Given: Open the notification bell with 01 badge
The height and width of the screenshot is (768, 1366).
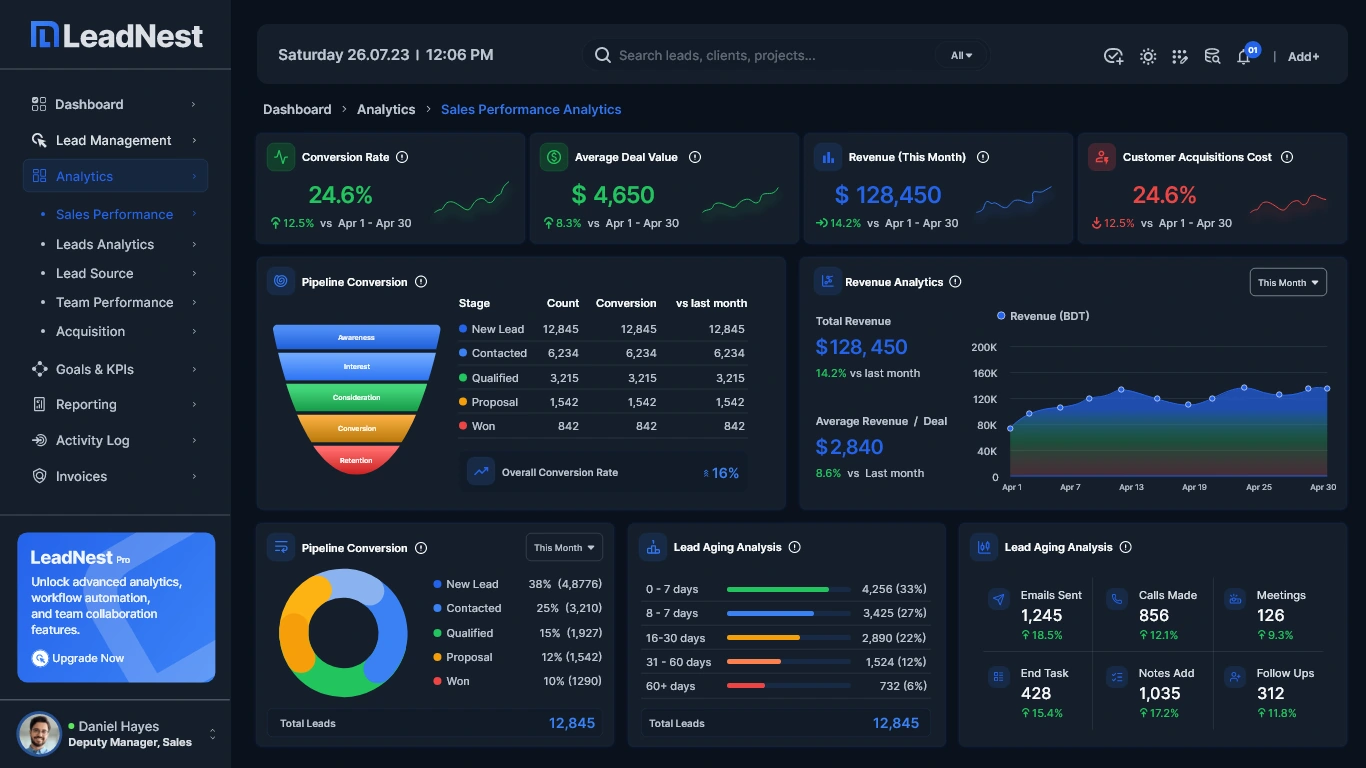Looking at the screenshot, I should 1246,54.
